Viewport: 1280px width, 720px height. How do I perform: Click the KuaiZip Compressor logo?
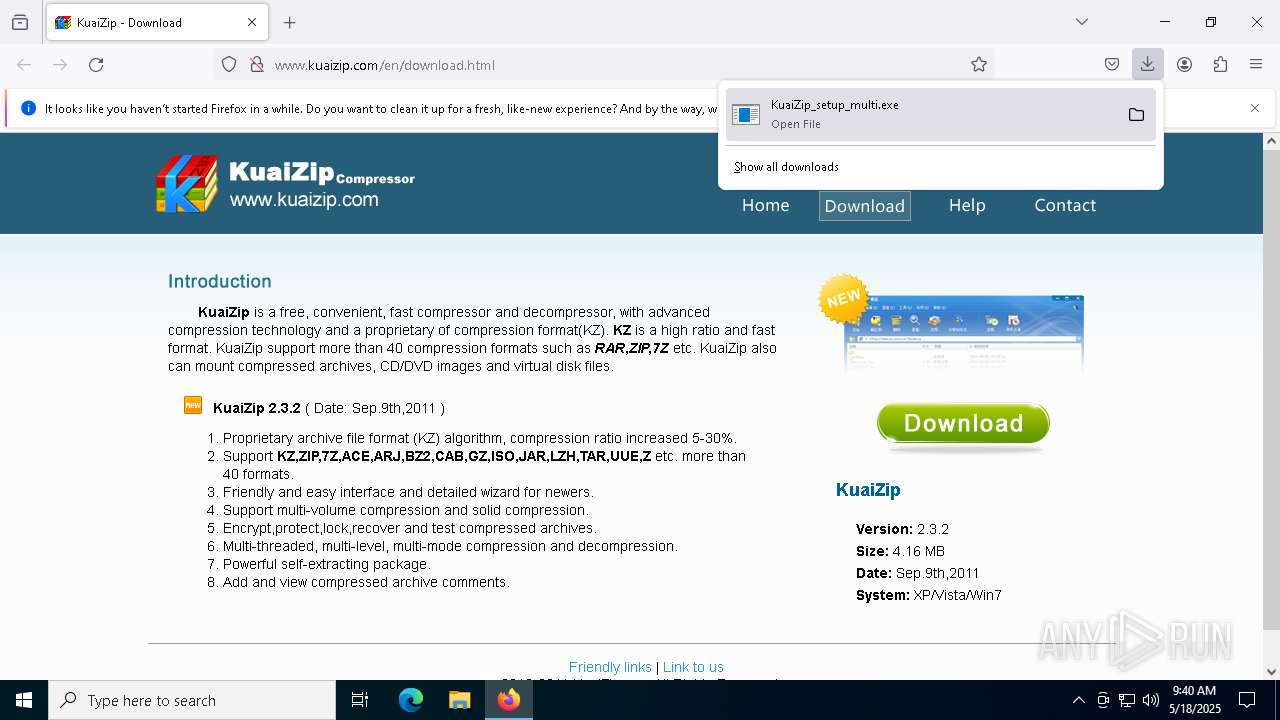285,184
